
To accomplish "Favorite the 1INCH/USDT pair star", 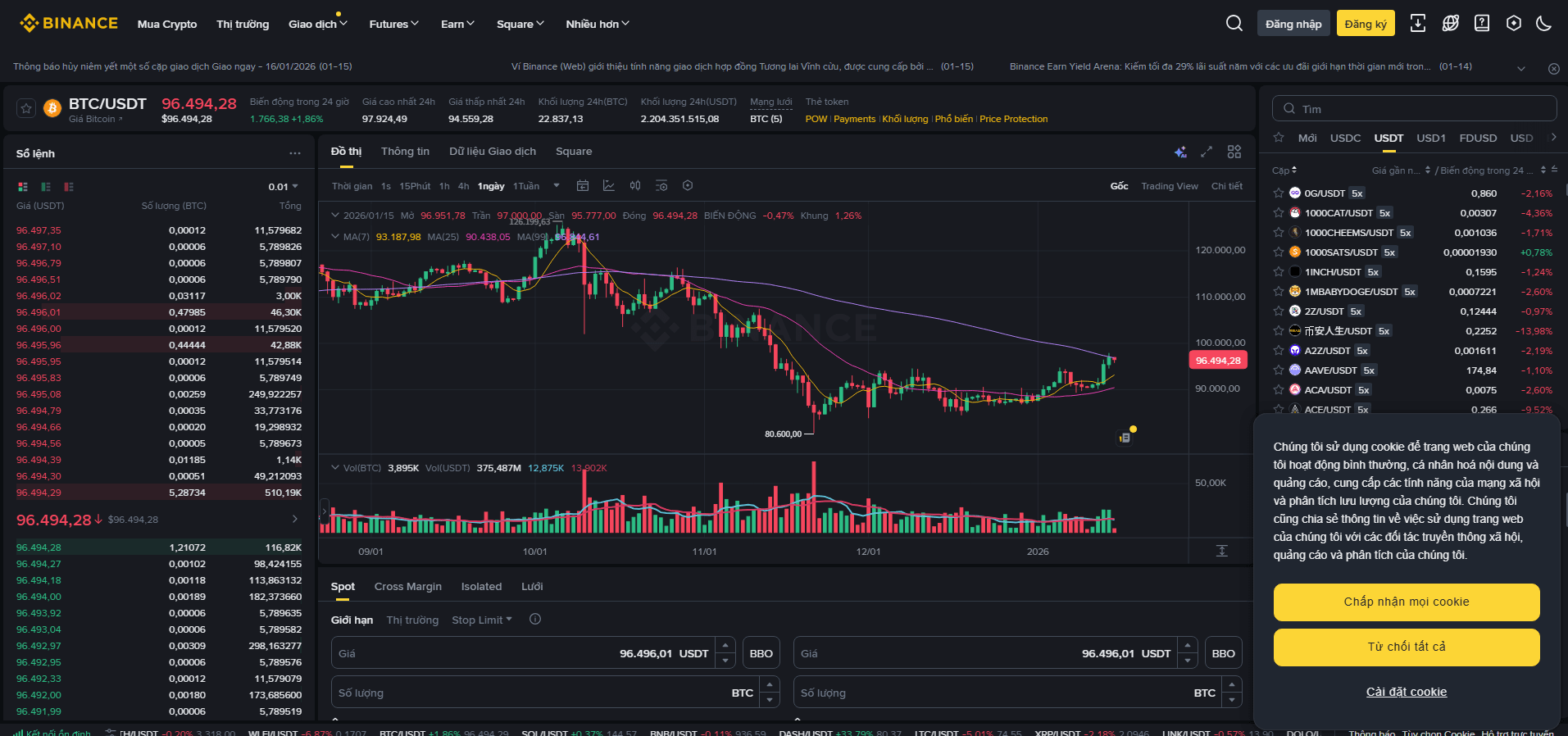I will (x=1278, y=272).
